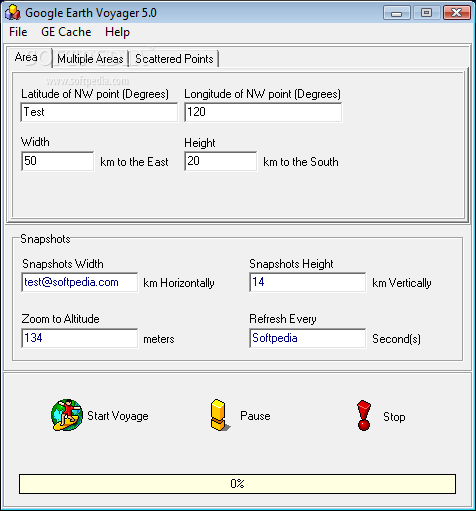Viewport: 476px width, 511px height.
Task: Click the 'Second(s)' unit label
Action: 396,339
